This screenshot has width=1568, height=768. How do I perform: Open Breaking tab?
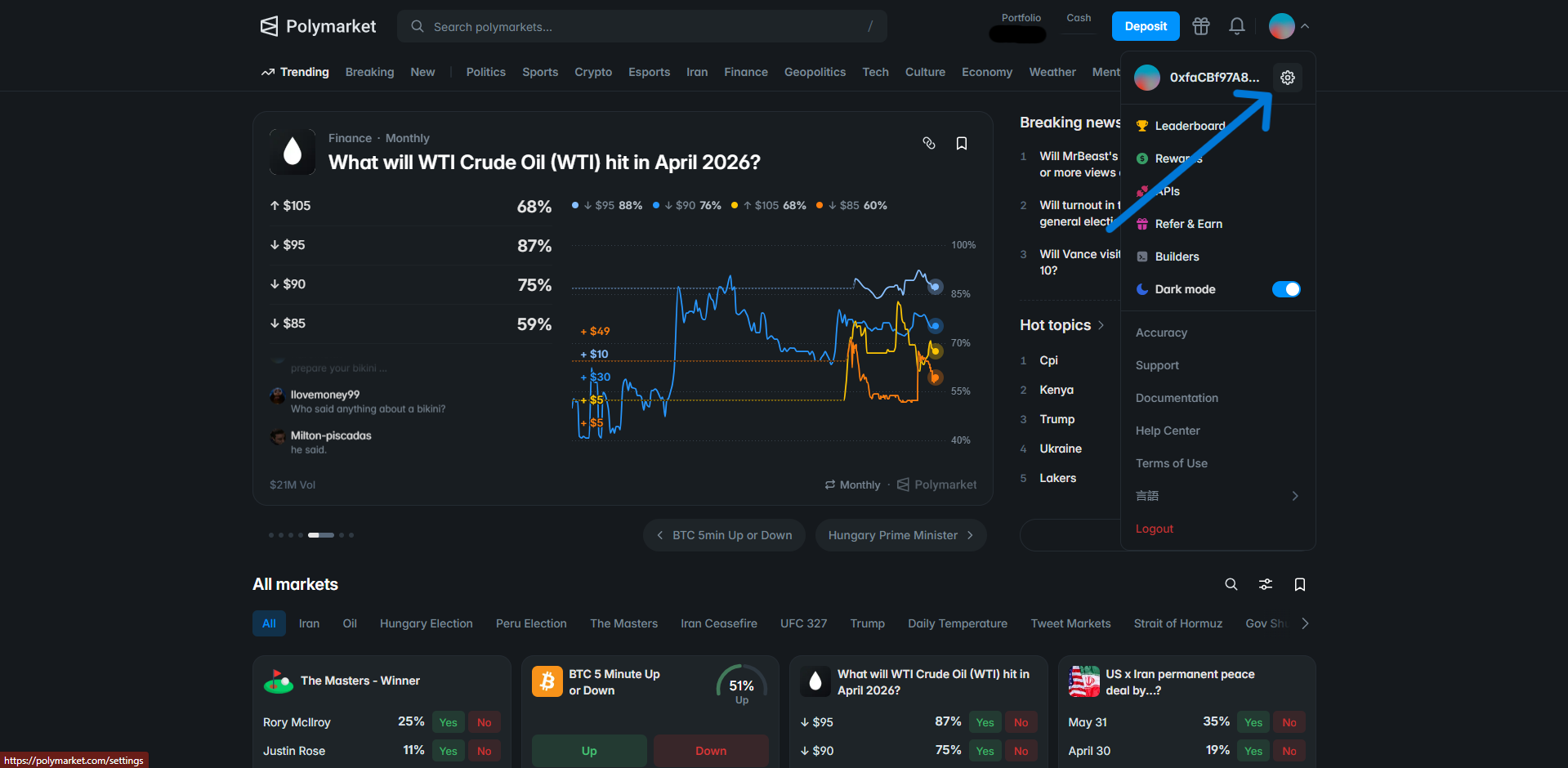[369, 72]
